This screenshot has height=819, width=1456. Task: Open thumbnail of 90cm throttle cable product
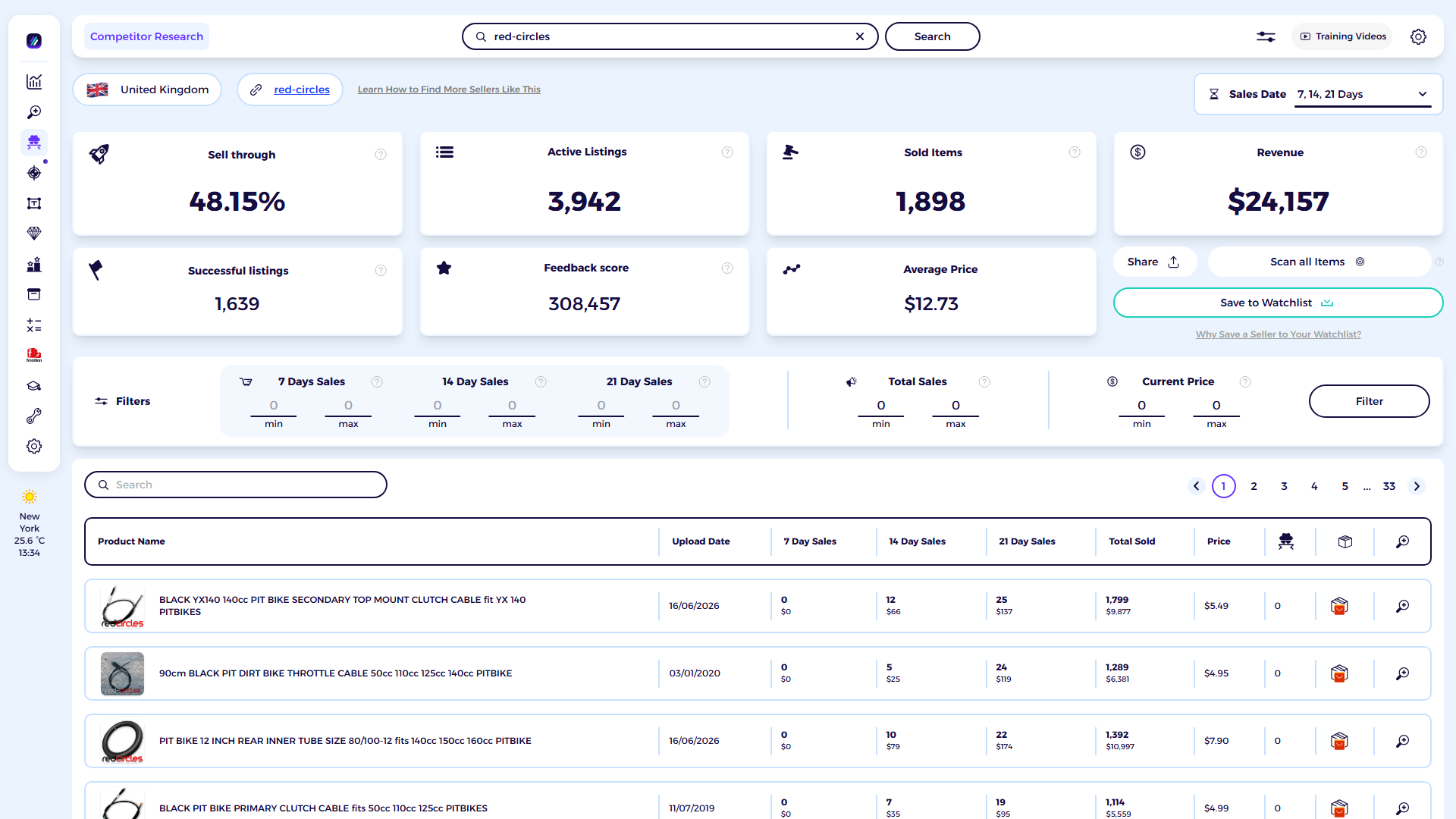(122, 673)
